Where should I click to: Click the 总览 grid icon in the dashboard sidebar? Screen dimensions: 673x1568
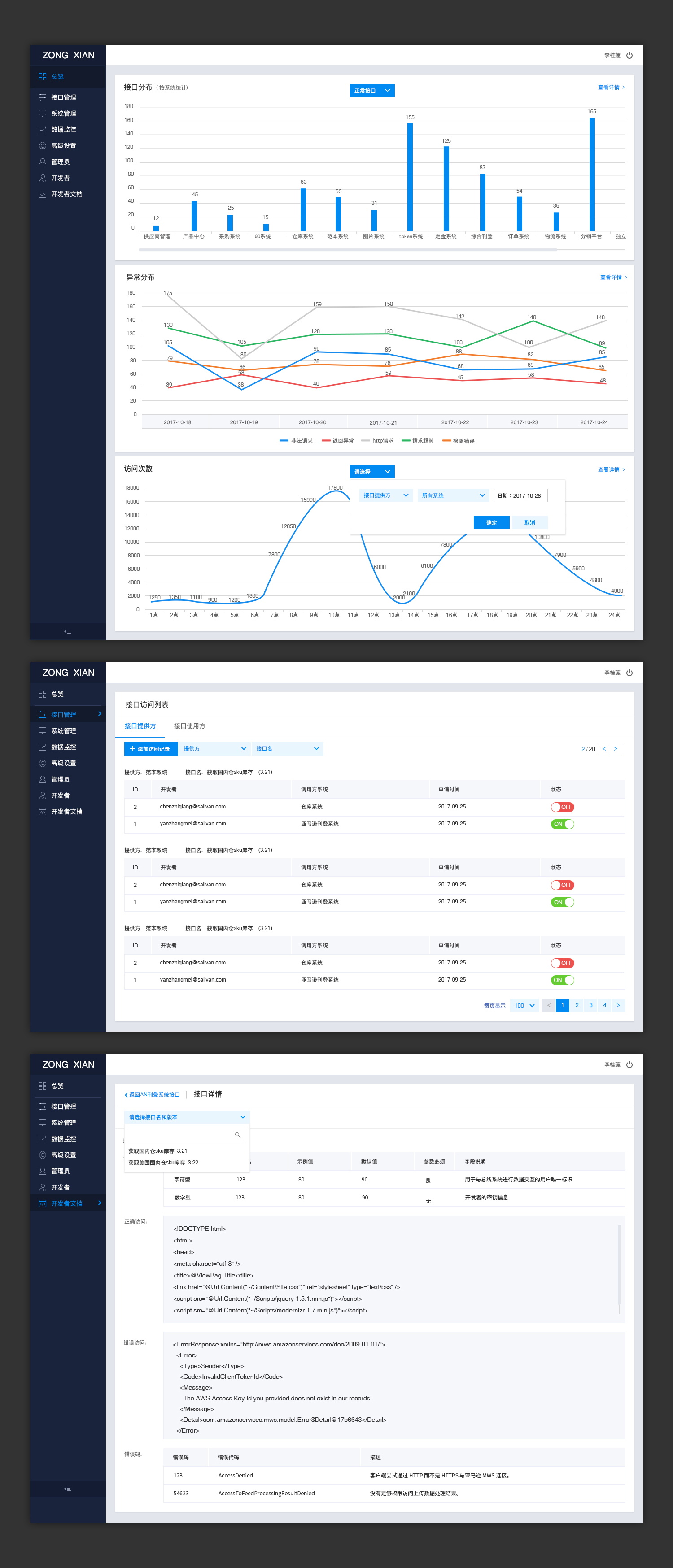click(43, 77)
